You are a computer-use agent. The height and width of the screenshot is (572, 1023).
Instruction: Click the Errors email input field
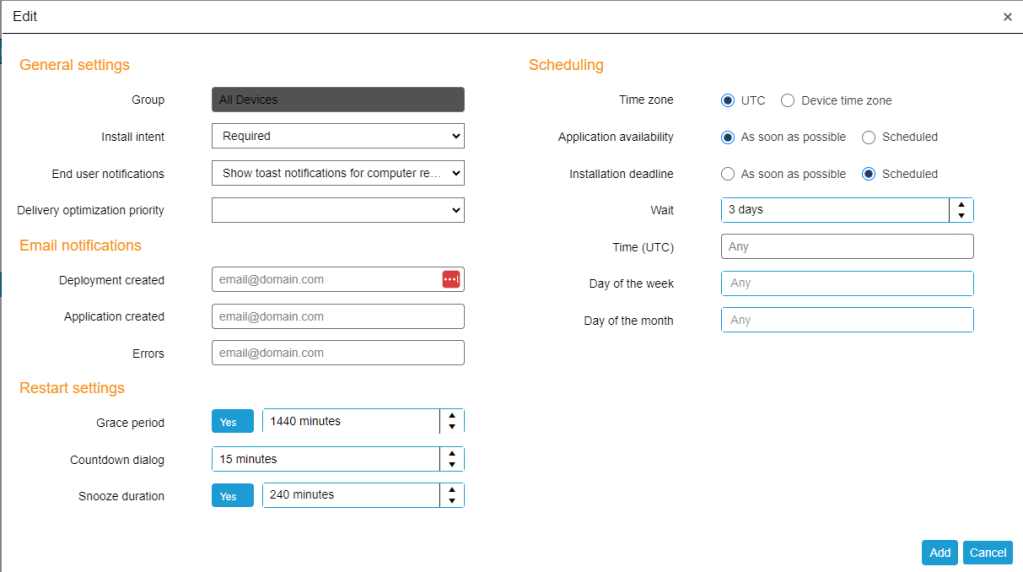coord(337,353)
